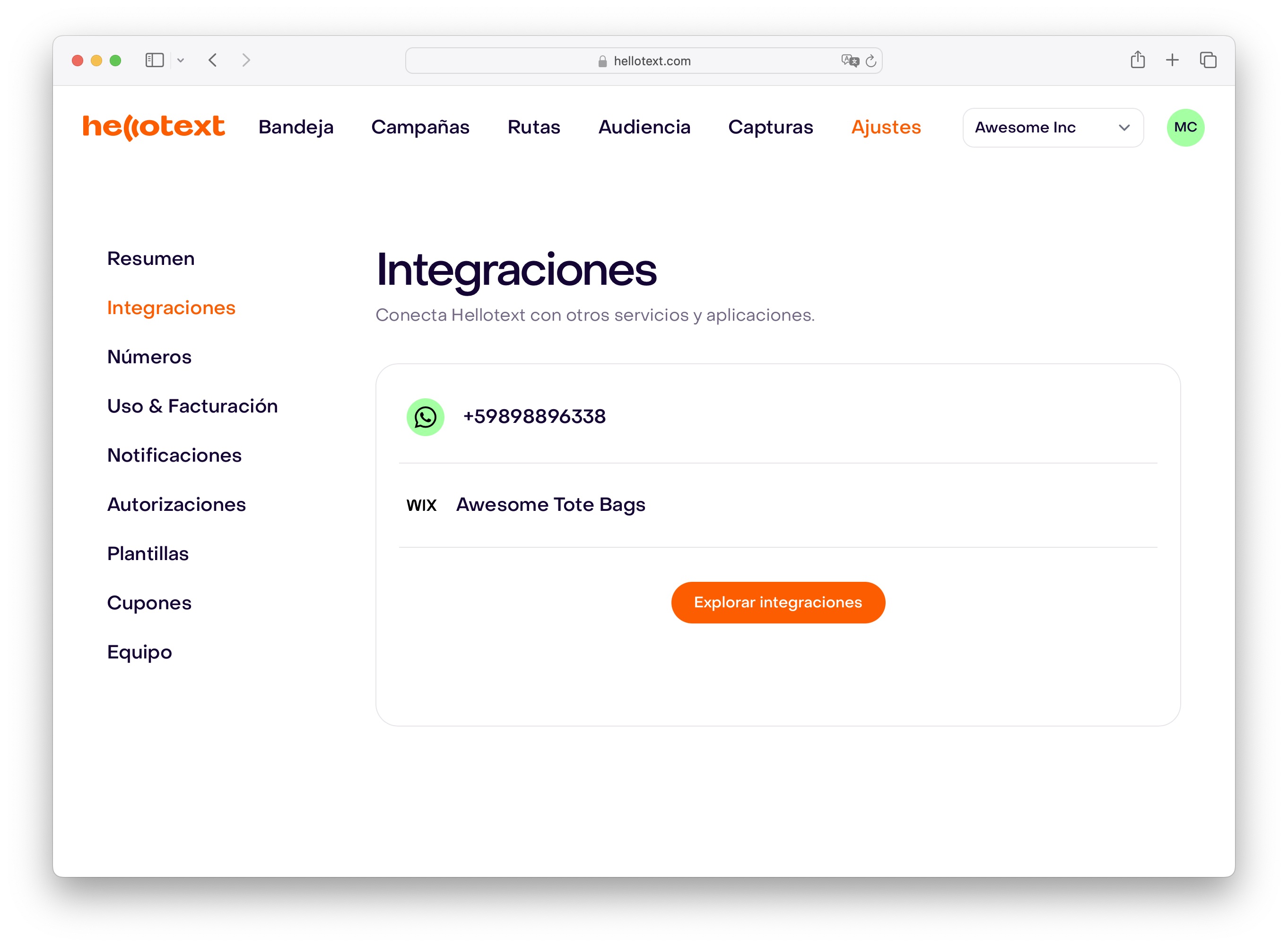Toggle the Safari sidebar icon
The image size is (1288, 947).
[155, 60]
